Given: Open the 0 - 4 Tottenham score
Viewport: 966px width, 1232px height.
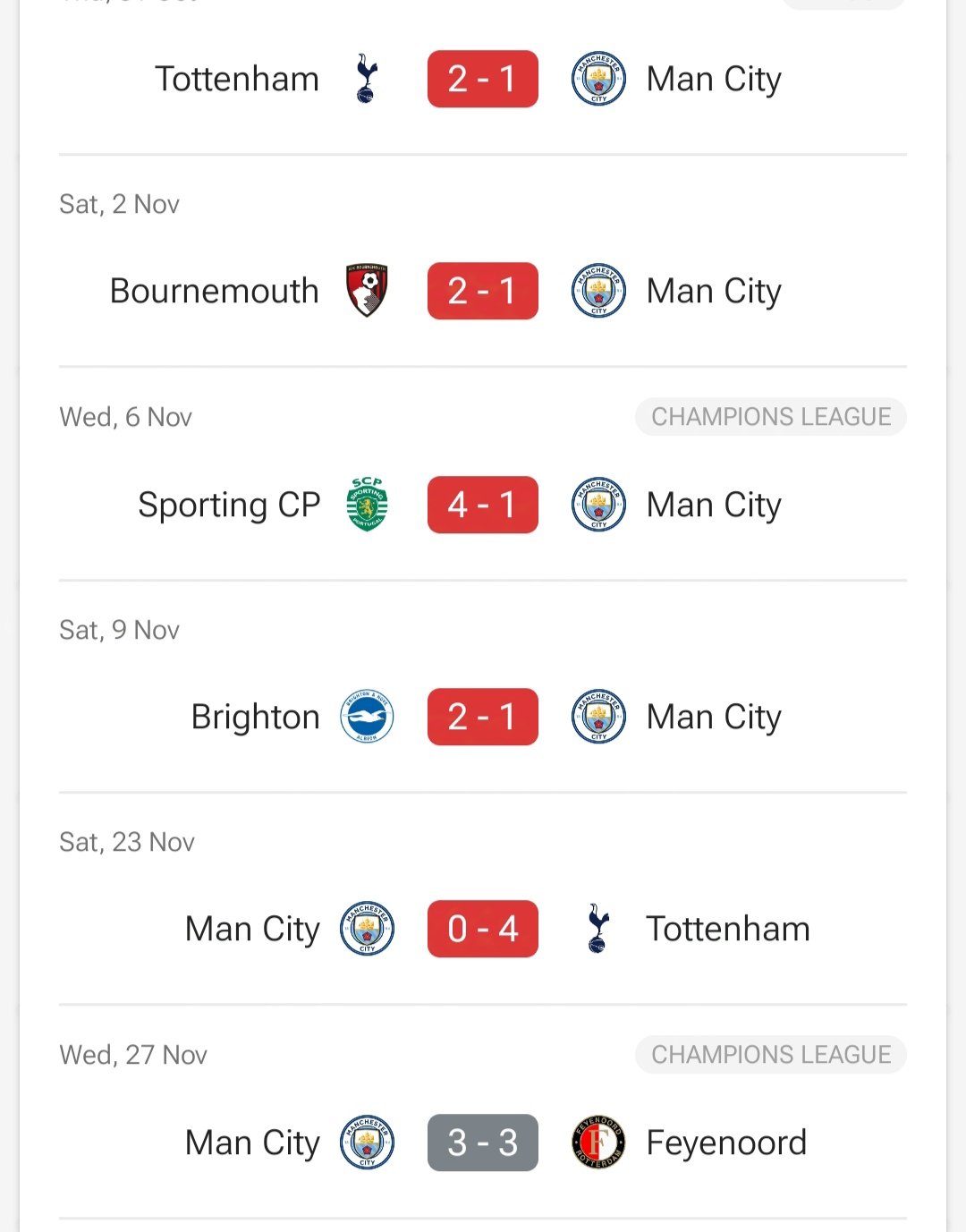Looking at the screenshot, I should click(483, 929).
